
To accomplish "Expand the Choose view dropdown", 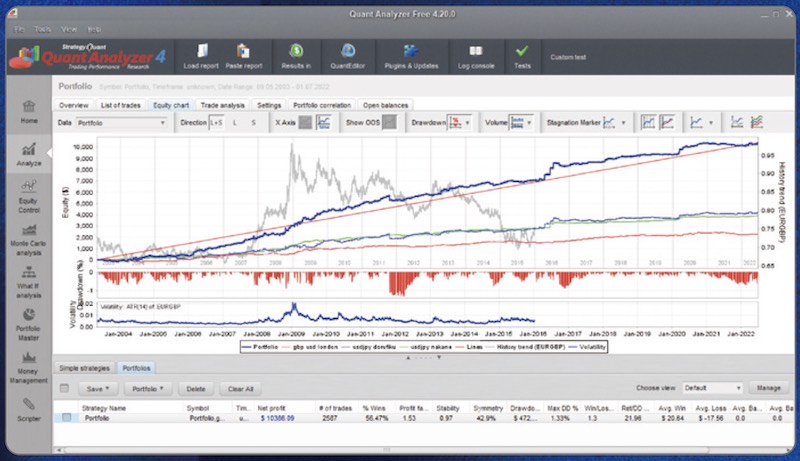I will coord(712,388).
